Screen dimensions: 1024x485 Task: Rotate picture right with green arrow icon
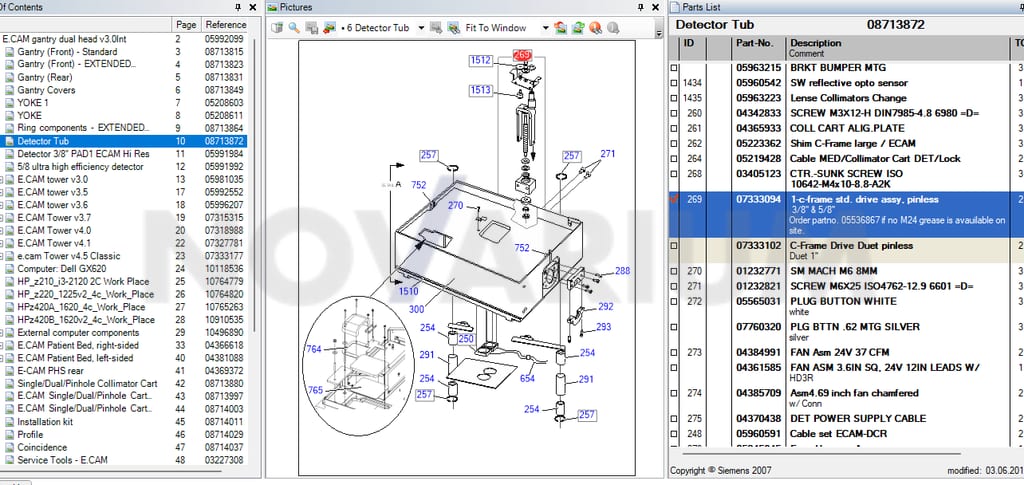(x=577, y=28)
